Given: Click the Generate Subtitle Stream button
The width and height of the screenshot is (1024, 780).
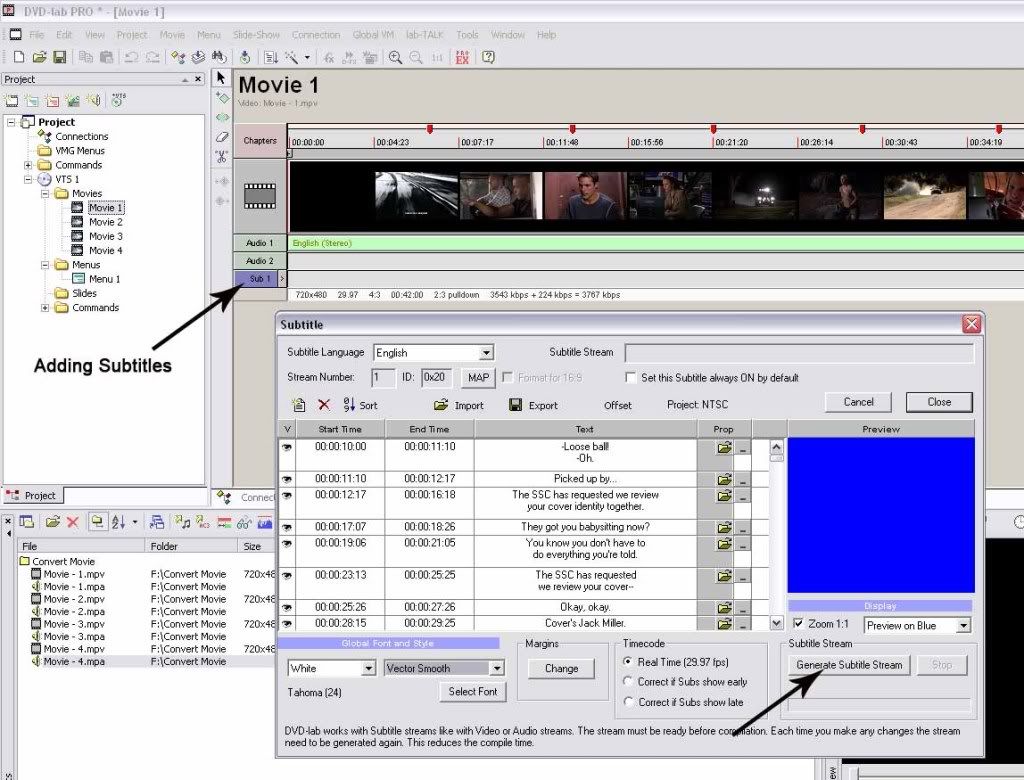Looking at the screenshot, I should pos(849,665).
